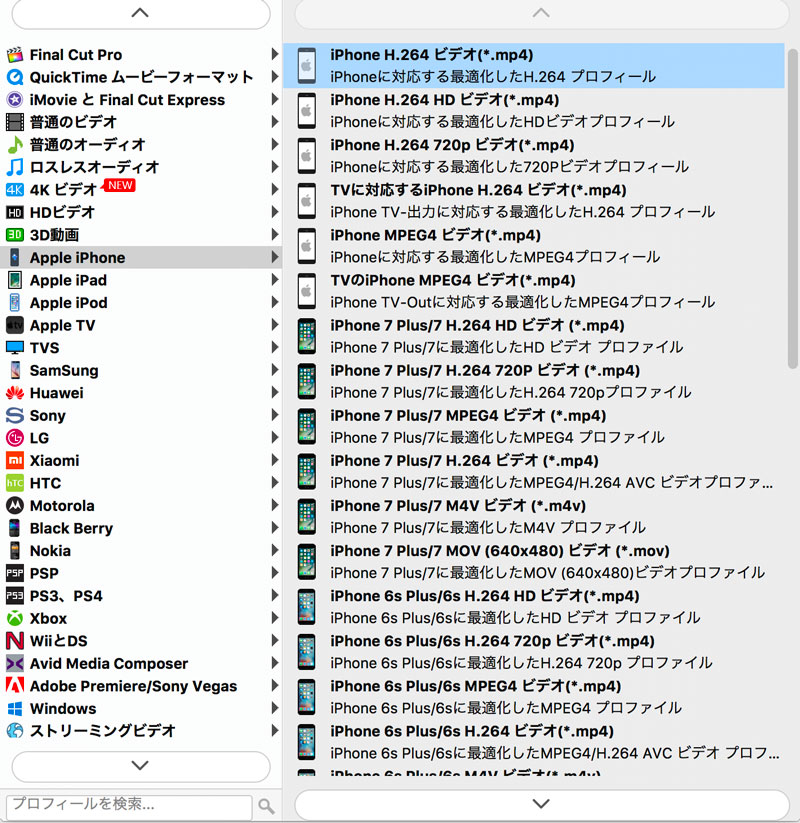Screen dimensions: 800x823
Task: Choose the PS3、PS4 category
Action: [x=66, y=596]
